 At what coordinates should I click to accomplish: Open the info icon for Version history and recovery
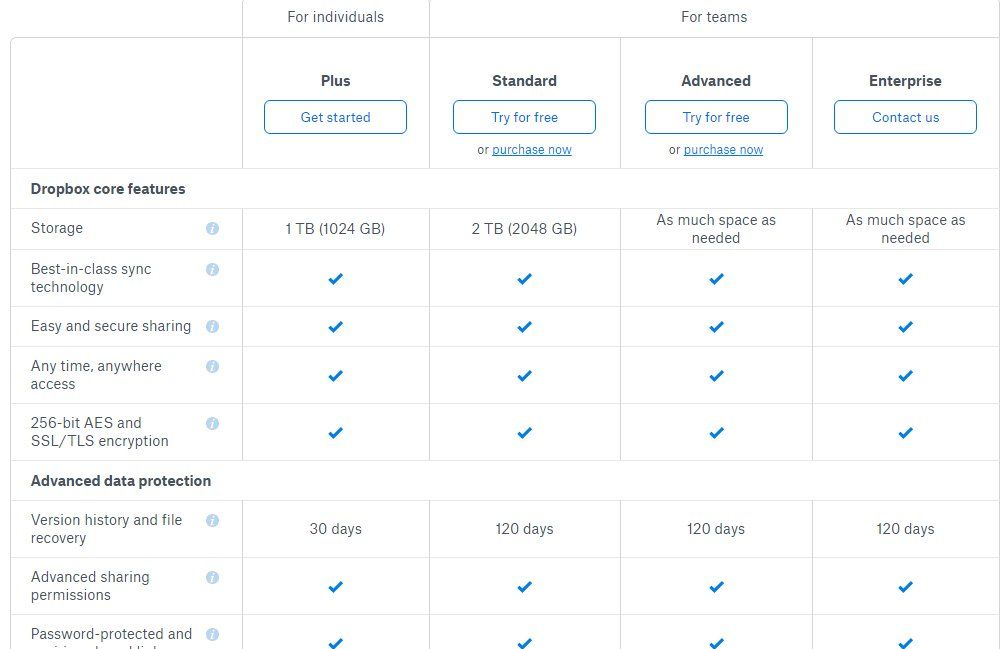212,520
